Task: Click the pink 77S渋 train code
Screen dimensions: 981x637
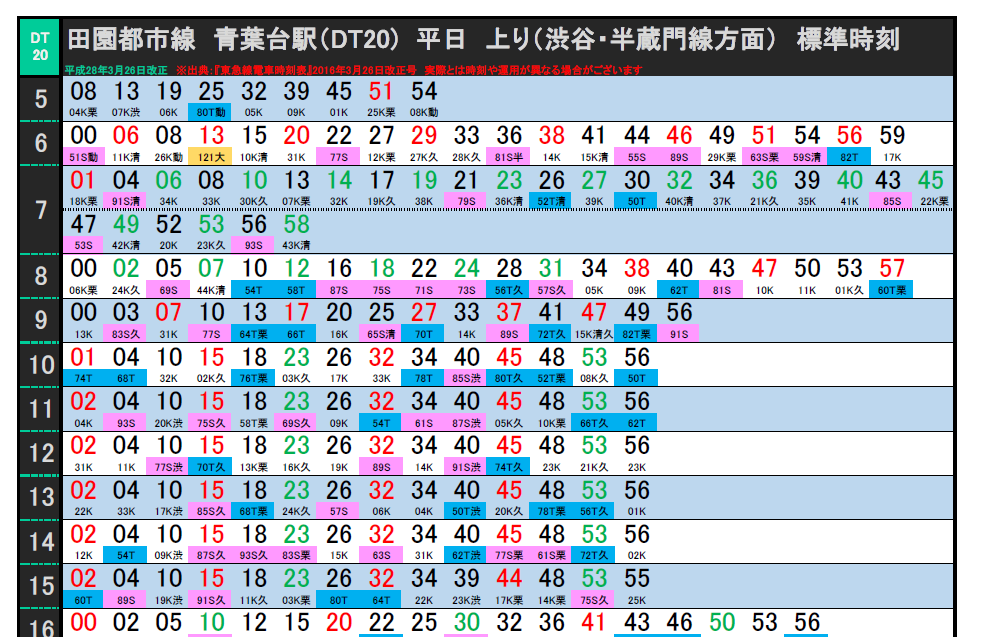Action: point(168,467)
